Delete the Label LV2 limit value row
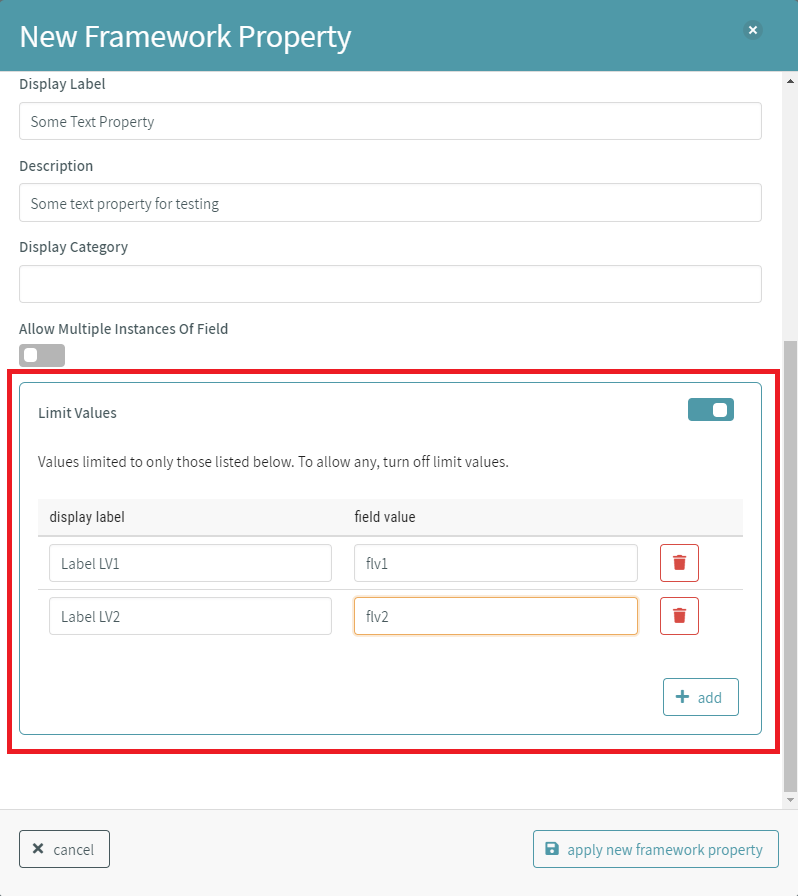Viewport: 798px width, 896px height. pos(679,616)
